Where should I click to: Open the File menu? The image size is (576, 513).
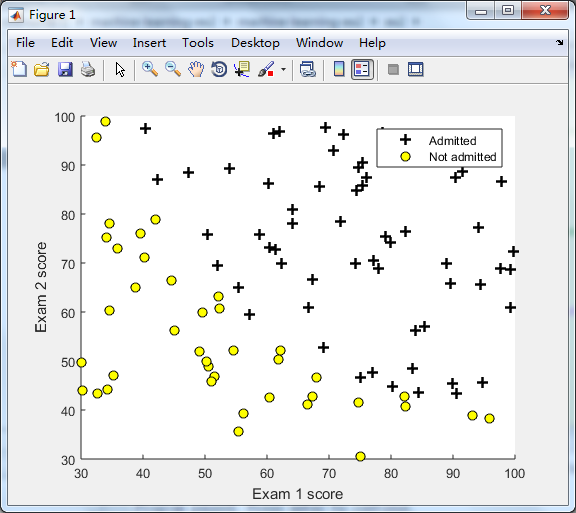click(25, 43)
